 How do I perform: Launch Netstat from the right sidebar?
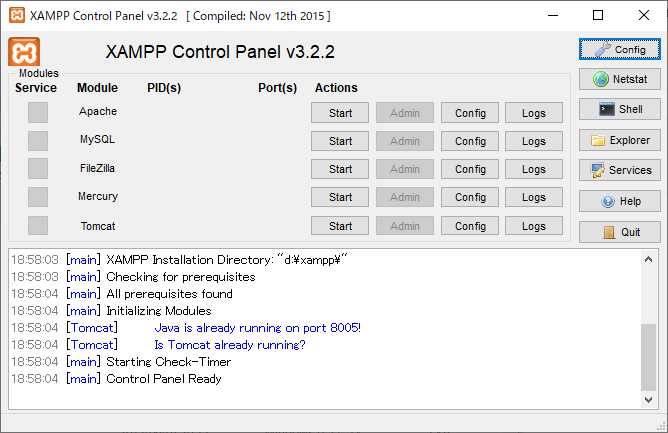click(x=619, y=79)
